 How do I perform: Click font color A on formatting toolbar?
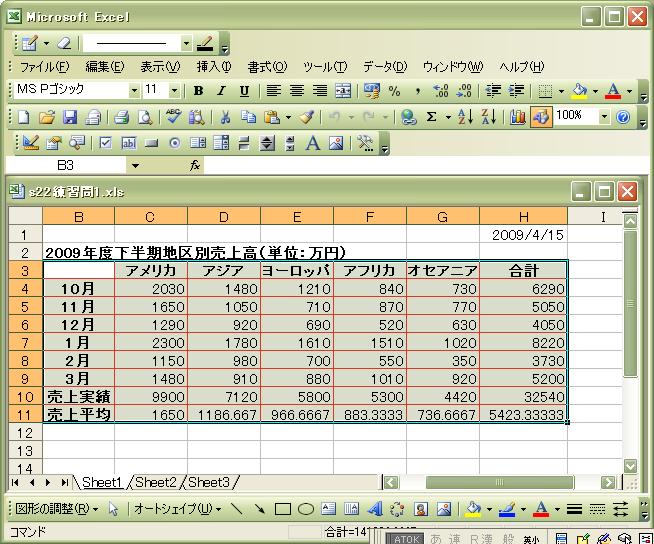613,91
